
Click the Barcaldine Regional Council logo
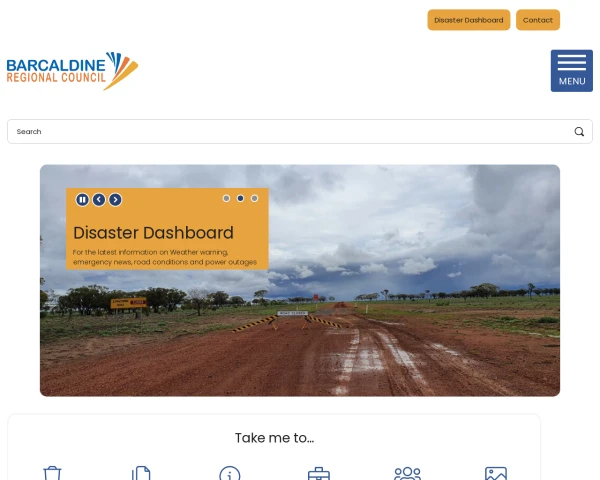(x=72, y=71)
